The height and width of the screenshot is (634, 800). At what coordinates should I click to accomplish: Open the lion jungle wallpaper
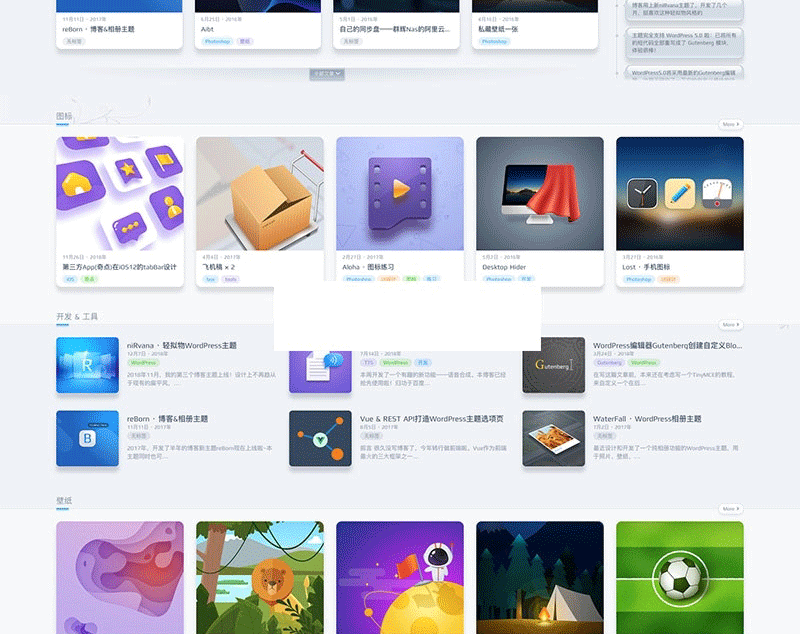point(260,577)
